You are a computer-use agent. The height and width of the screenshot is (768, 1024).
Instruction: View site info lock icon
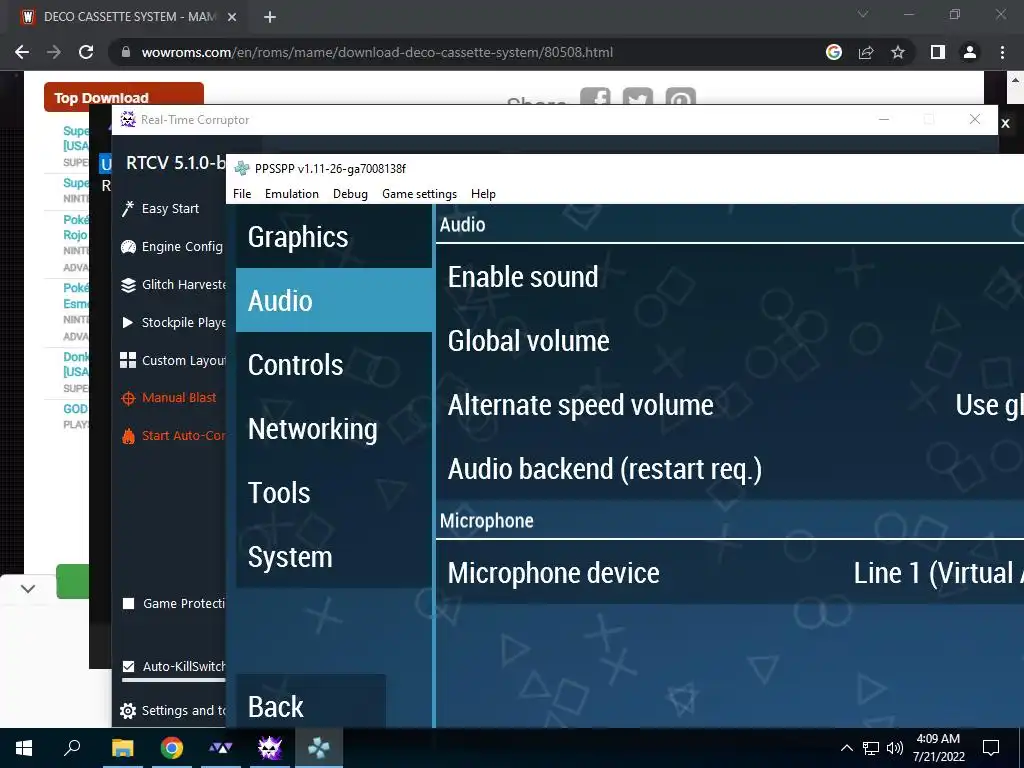tap(125, 52)
